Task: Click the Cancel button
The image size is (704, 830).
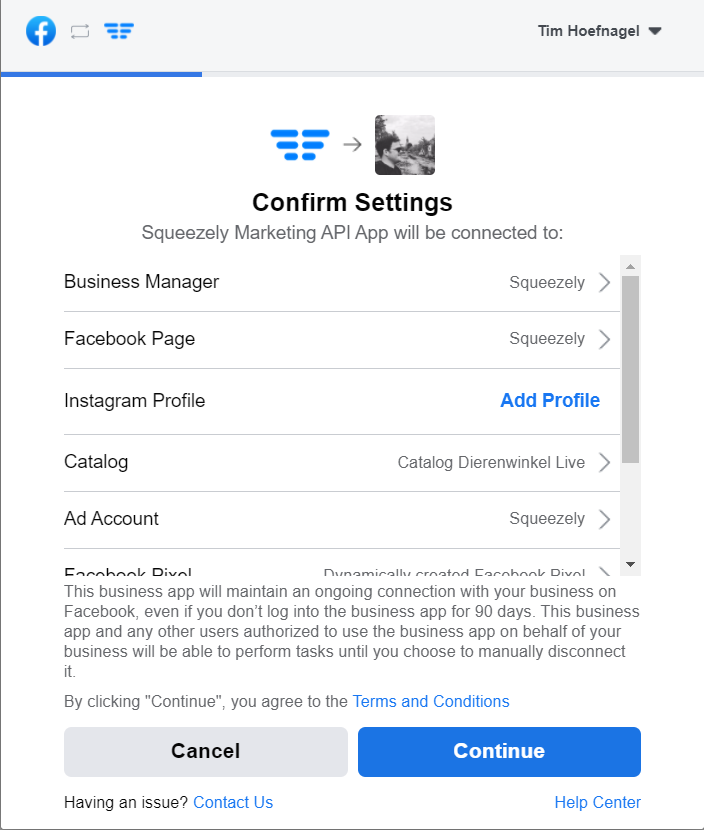Action: click(x=206, y=752)
